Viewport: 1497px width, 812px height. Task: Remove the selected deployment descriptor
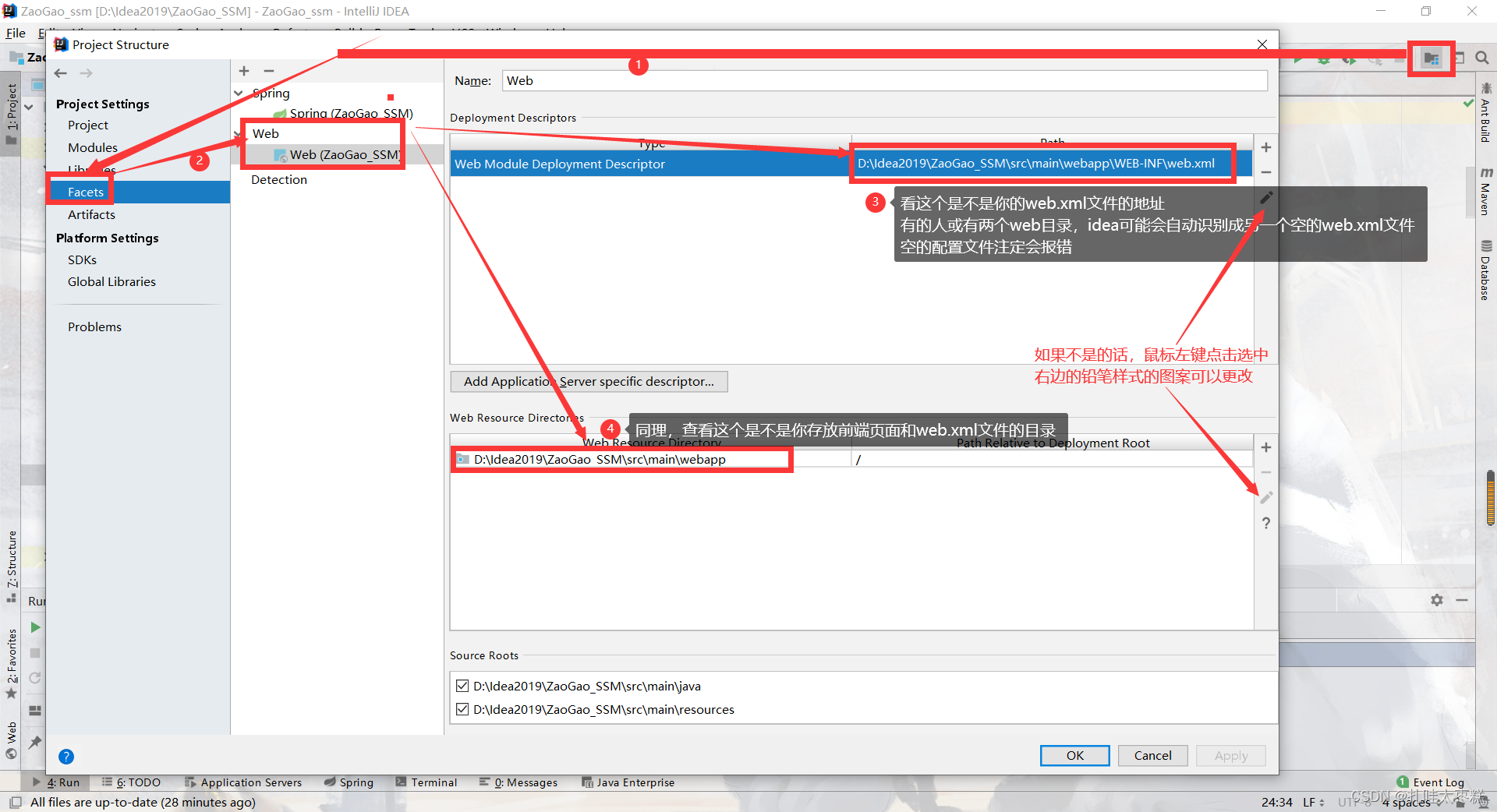[x=1266, y=172]
